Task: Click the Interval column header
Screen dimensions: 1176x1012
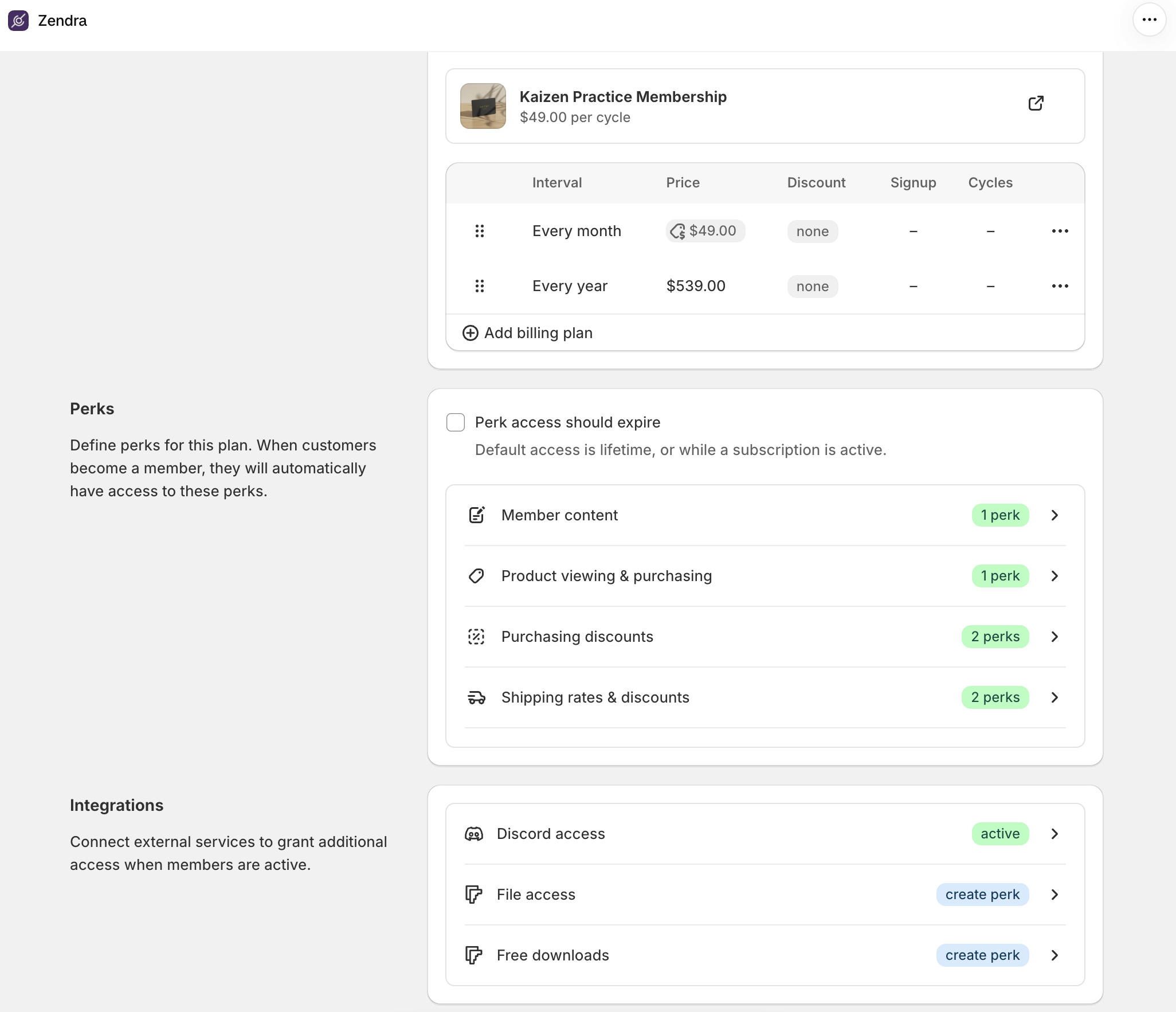Action: click(x=556, y=183)
